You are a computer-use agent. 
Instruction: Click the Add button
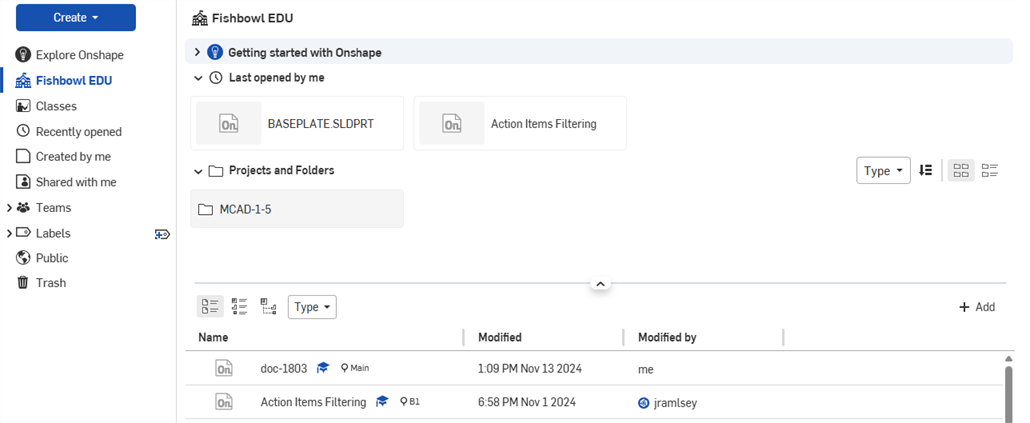[x=977, y=307]
